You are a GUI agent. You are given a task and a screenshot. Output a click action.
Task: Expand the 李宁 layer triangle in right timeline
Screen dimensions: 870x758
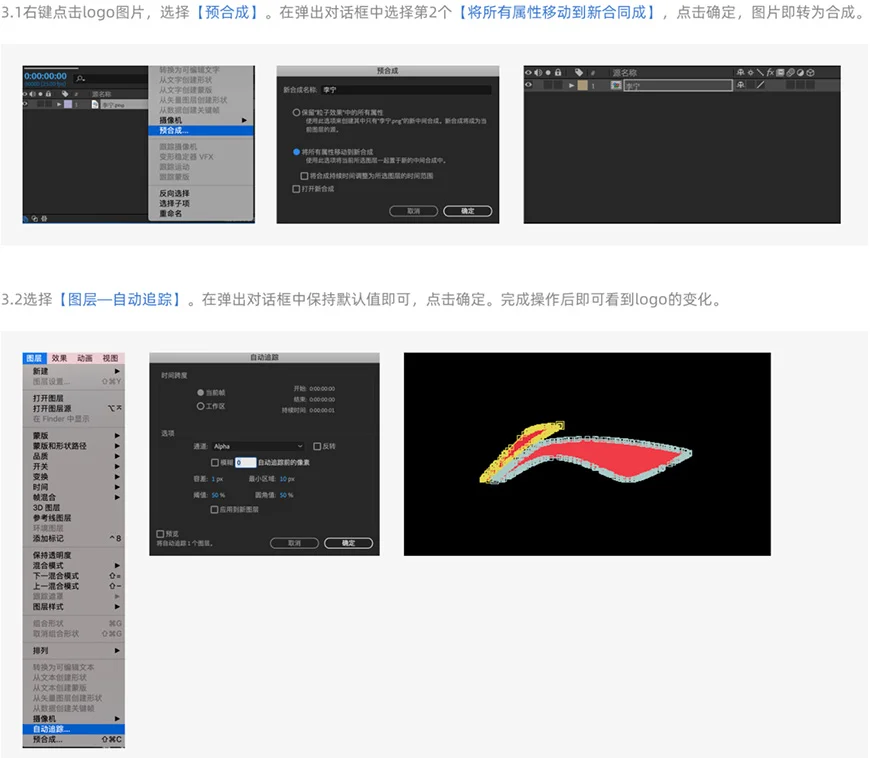click(571, 85)
